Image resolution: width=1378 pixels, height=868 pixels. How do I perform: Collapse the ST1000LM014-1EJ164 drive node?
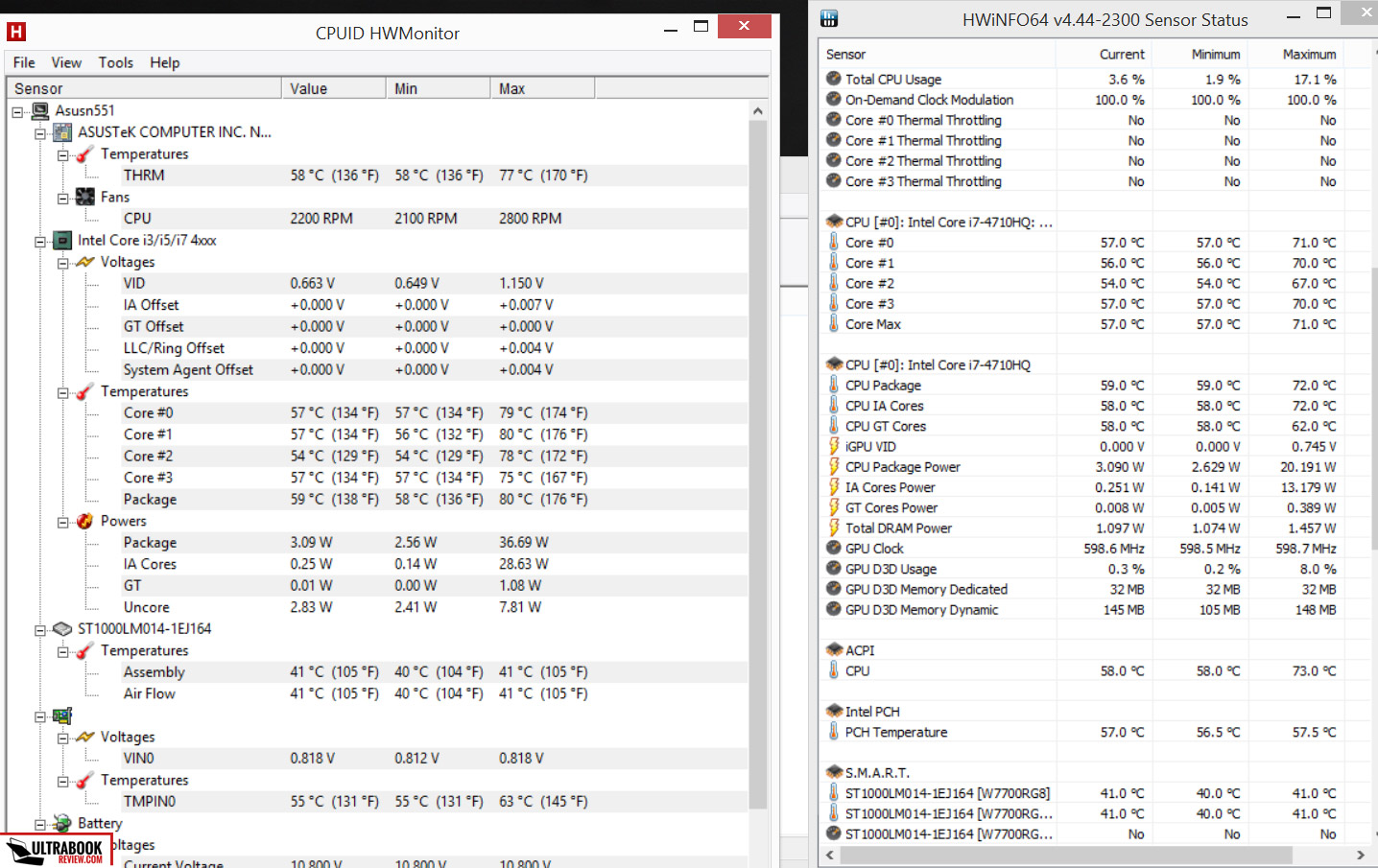coord(40,630)
